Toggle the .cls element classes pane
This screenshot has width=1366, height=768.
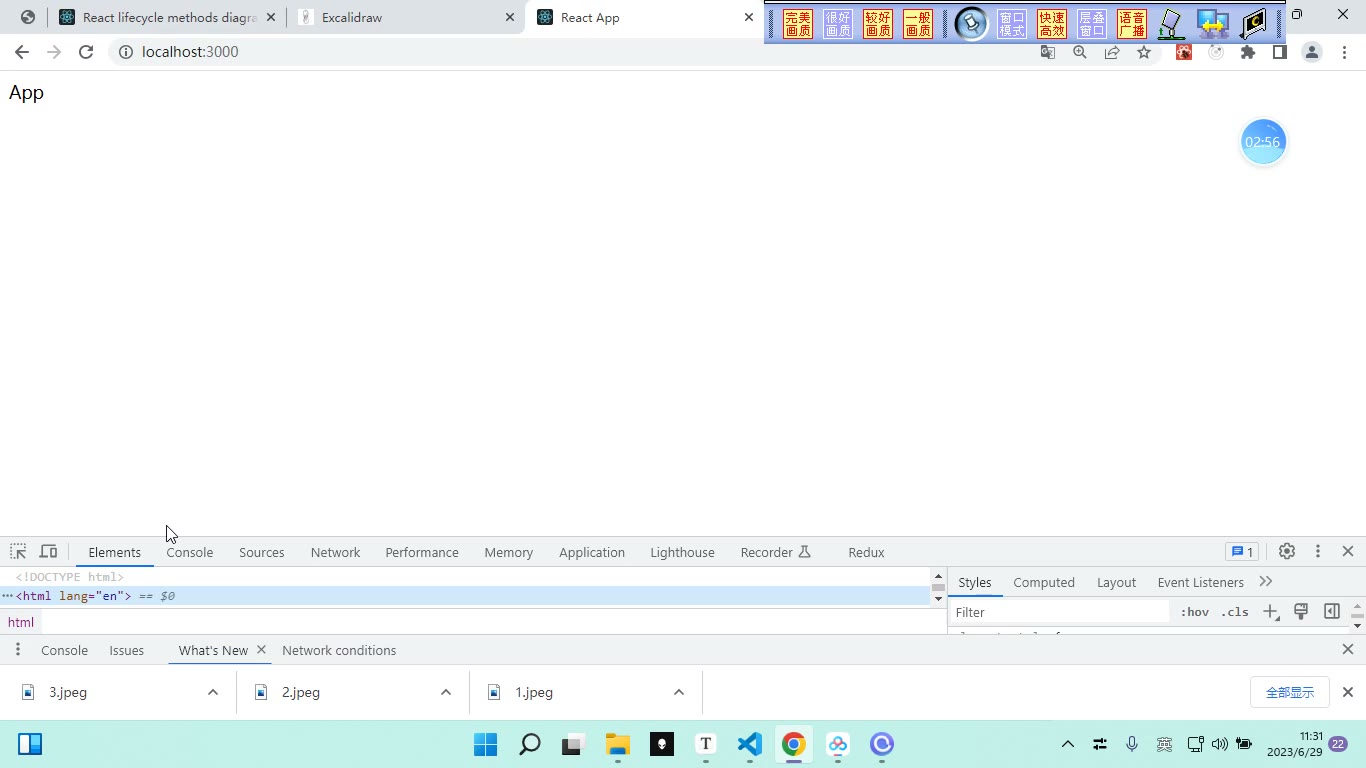click(1235, 612)
